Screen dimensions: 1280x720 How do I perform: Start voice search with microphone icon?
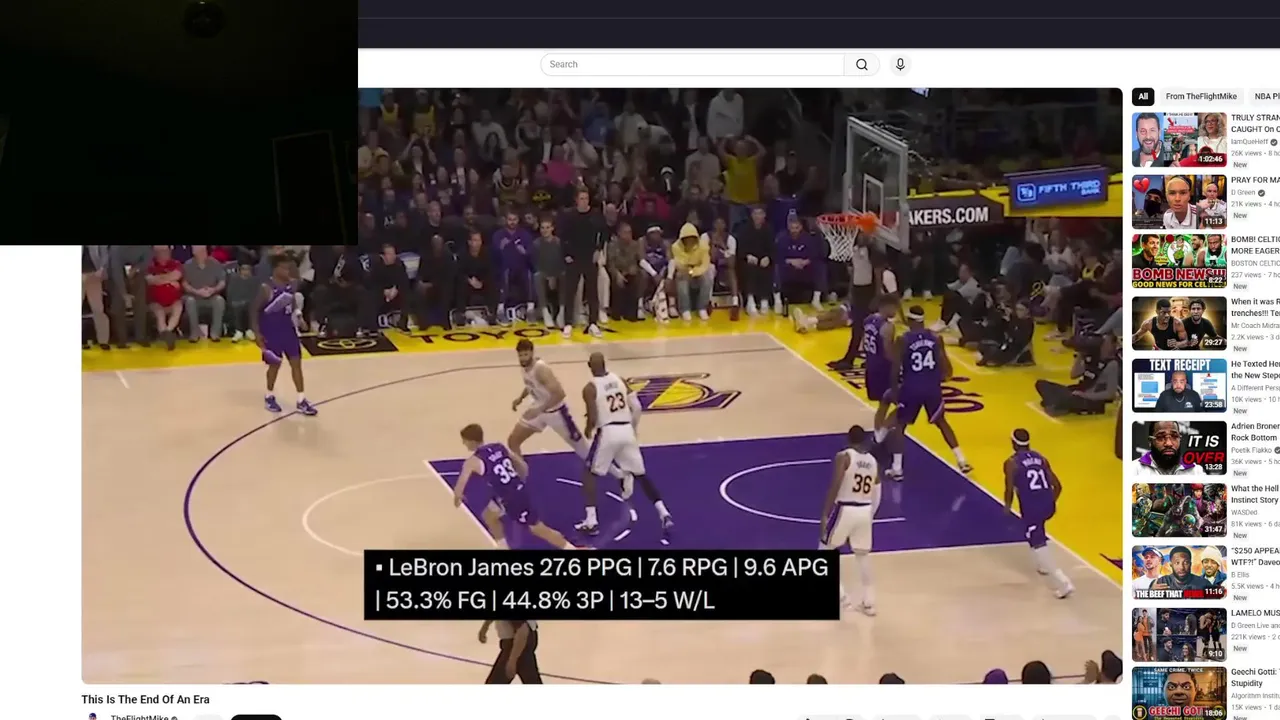coord(900,64)
